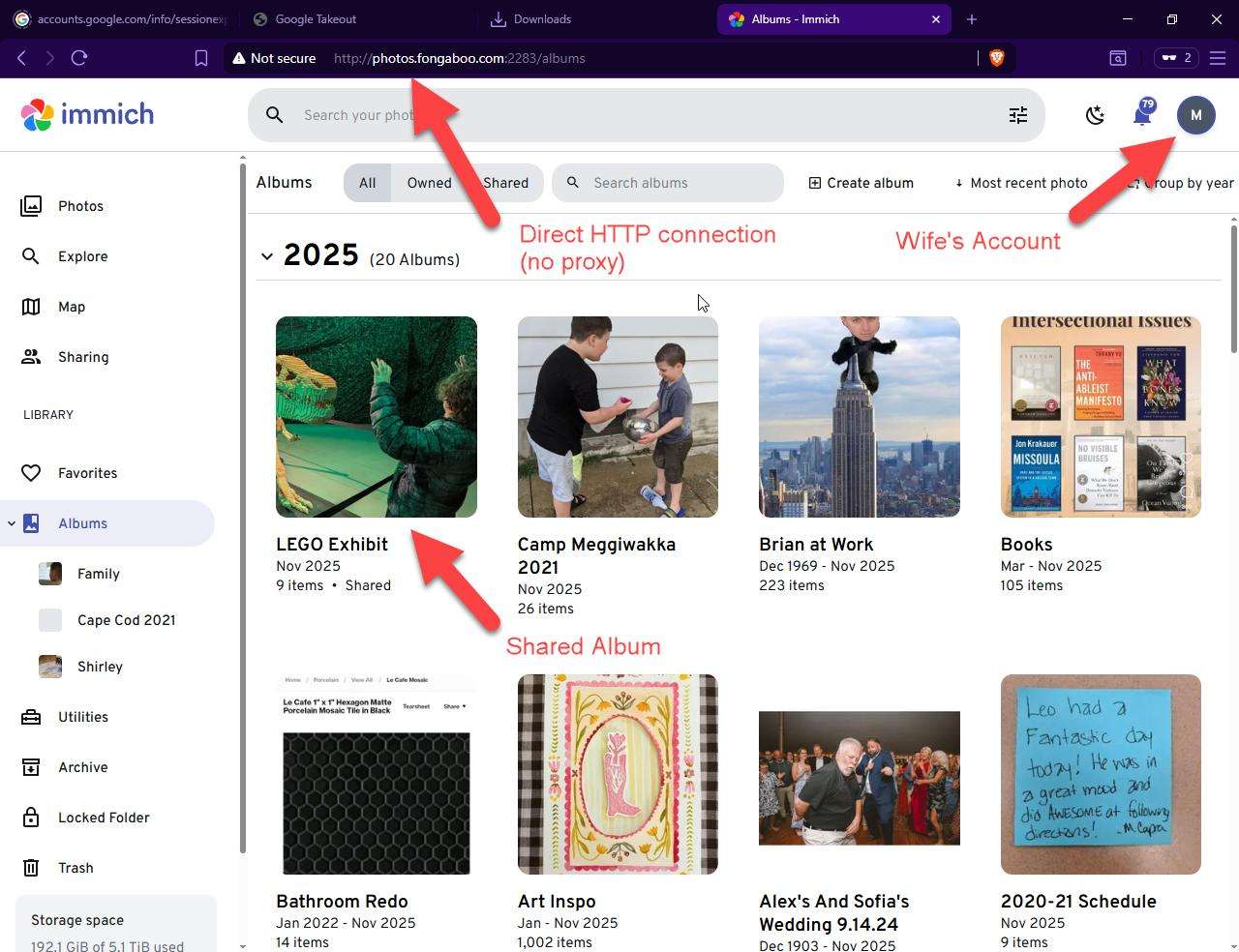Image resolution: width=1239 pixels, height=952 pixels.
Task: Open Art Inspo album thumbnail
Action: point(618,774)
